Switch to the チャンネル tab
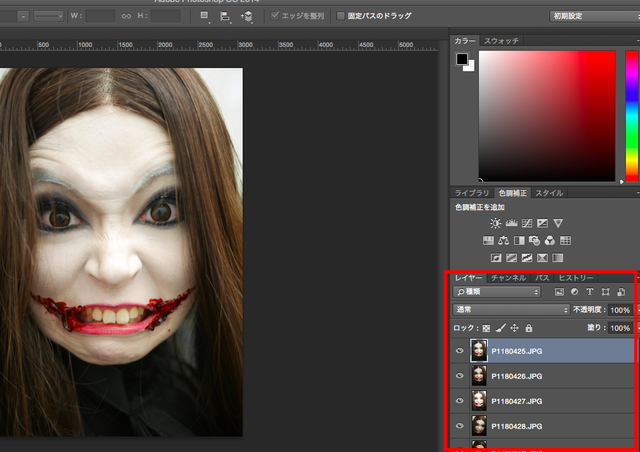 pos(509,278)
